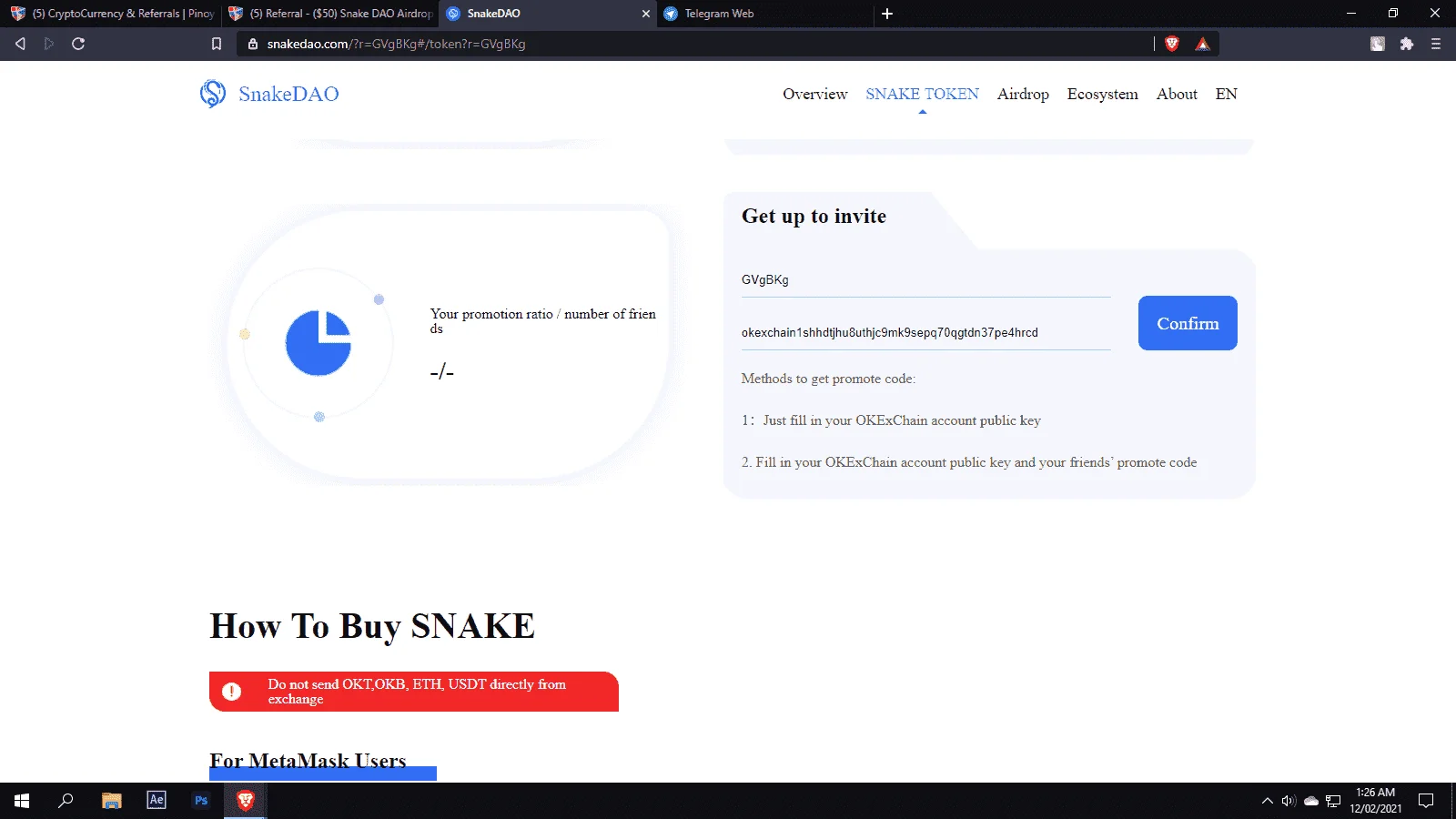Focus the OKExChain address input field
Image resolution: width=1456 pixels, height=819 pixels.
tap(925, 332)
